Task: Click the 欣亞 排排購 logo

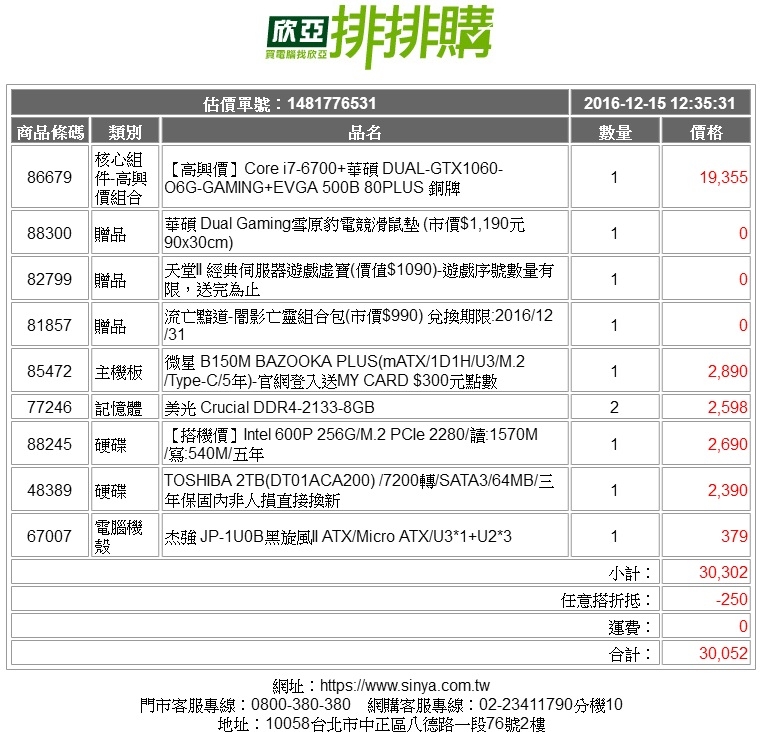Action: [380, 37]
